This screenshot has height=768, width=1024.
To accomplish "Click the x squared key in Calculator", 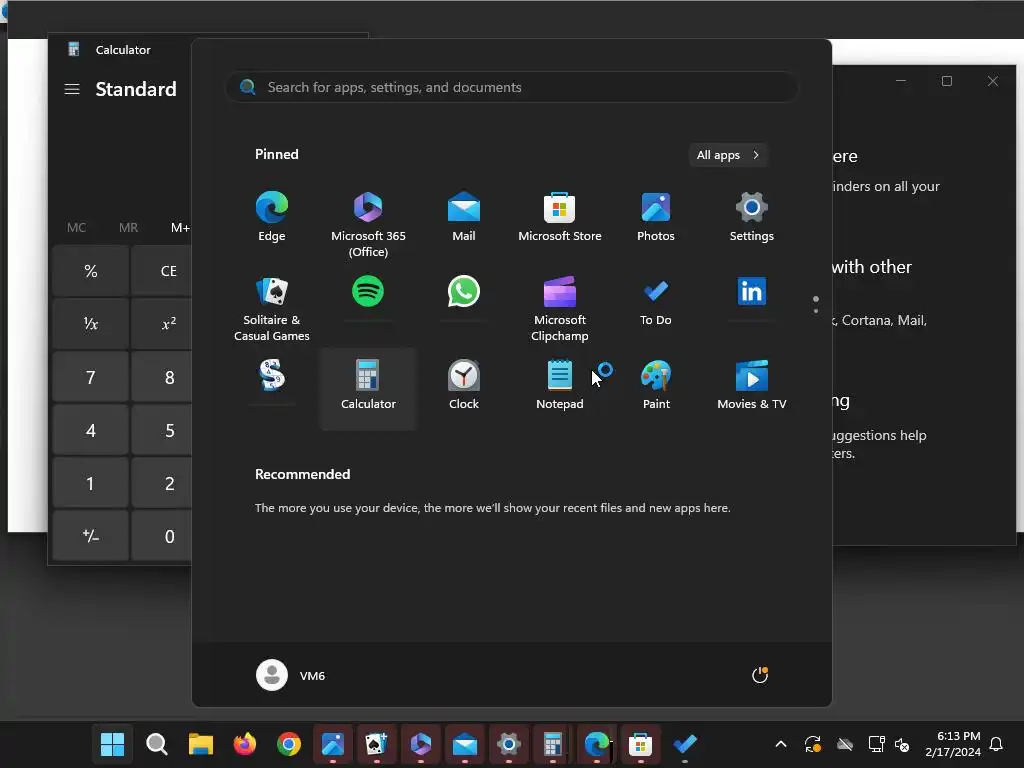I will tap(162, 324).
